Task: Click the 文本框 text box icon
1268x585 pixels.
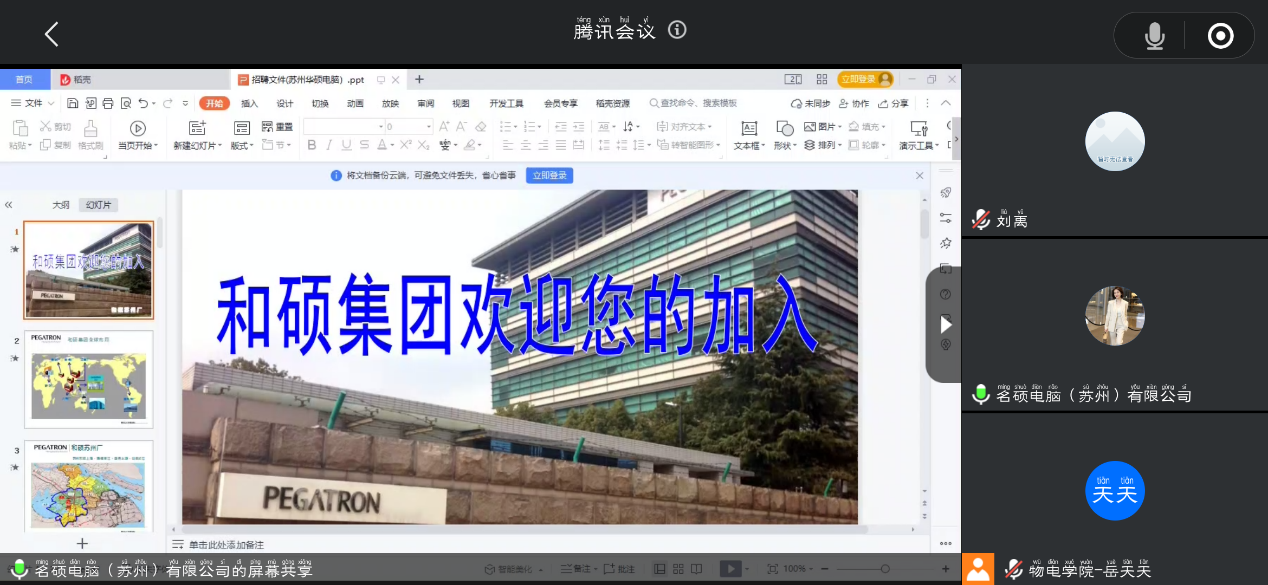Action: (748, 128)
